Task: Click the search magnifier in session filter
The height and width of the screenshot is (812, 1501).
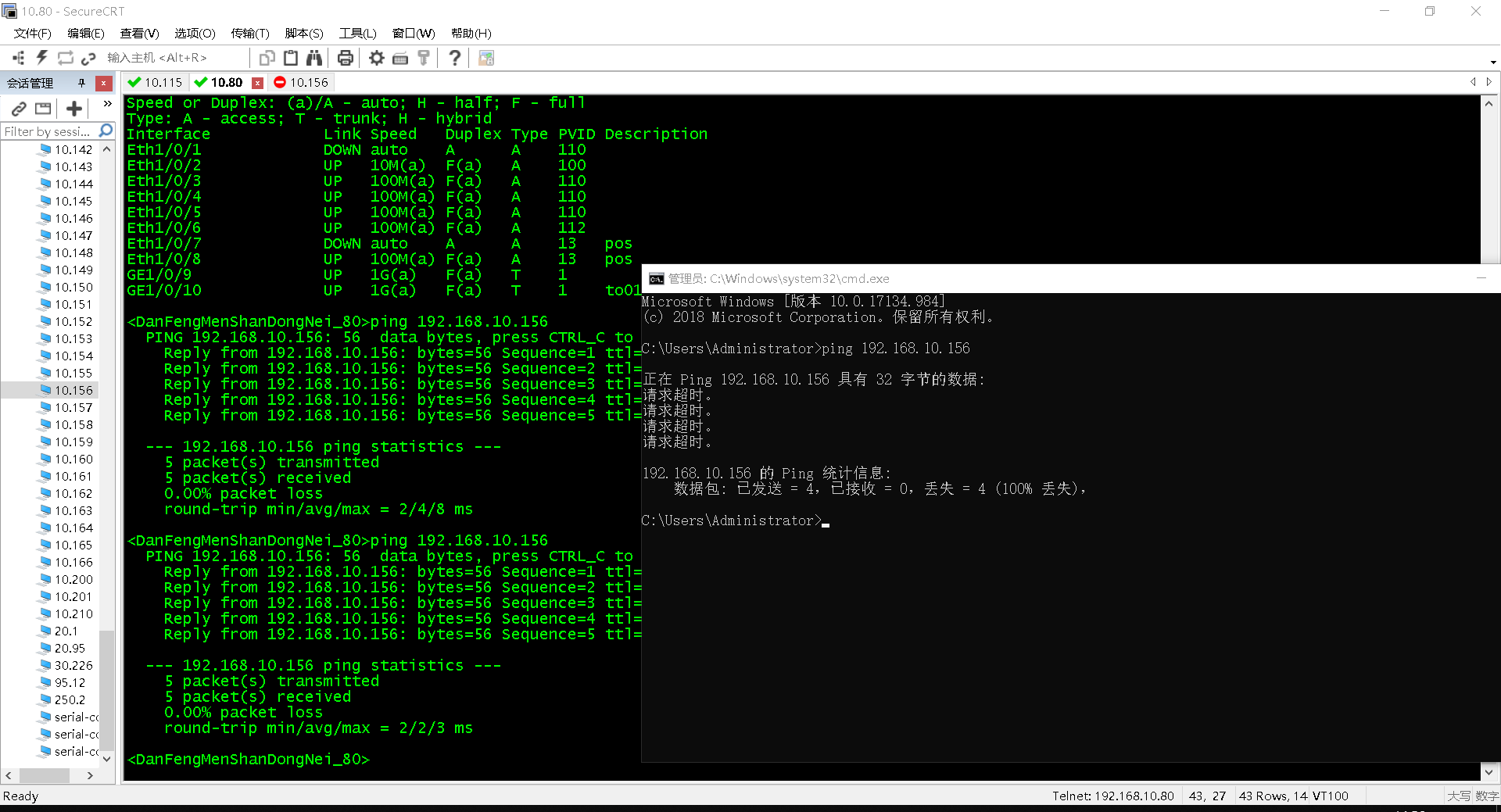Action: 106,131
